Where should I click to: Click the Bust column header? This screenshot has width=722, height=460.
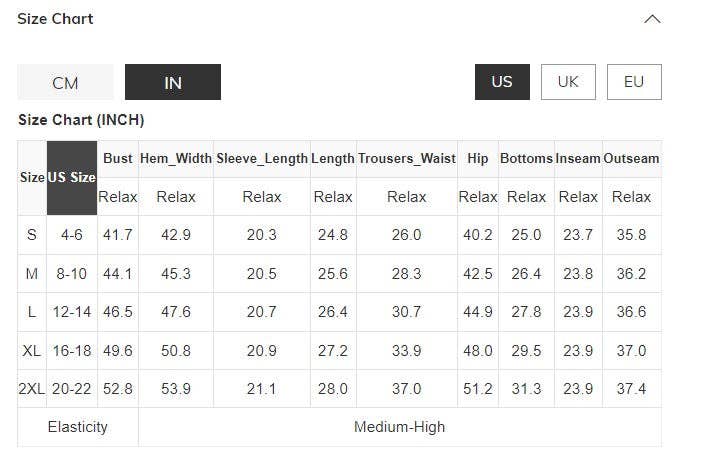(118, 159)
